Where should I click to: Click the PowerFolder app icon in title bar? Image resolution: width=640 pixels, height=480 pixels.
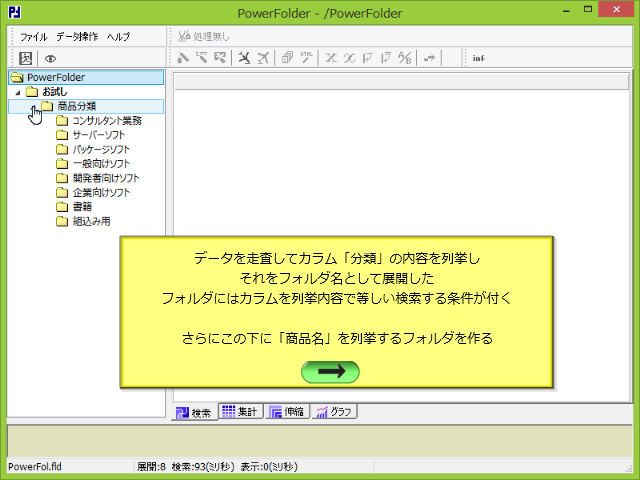(x=14, y=12)
